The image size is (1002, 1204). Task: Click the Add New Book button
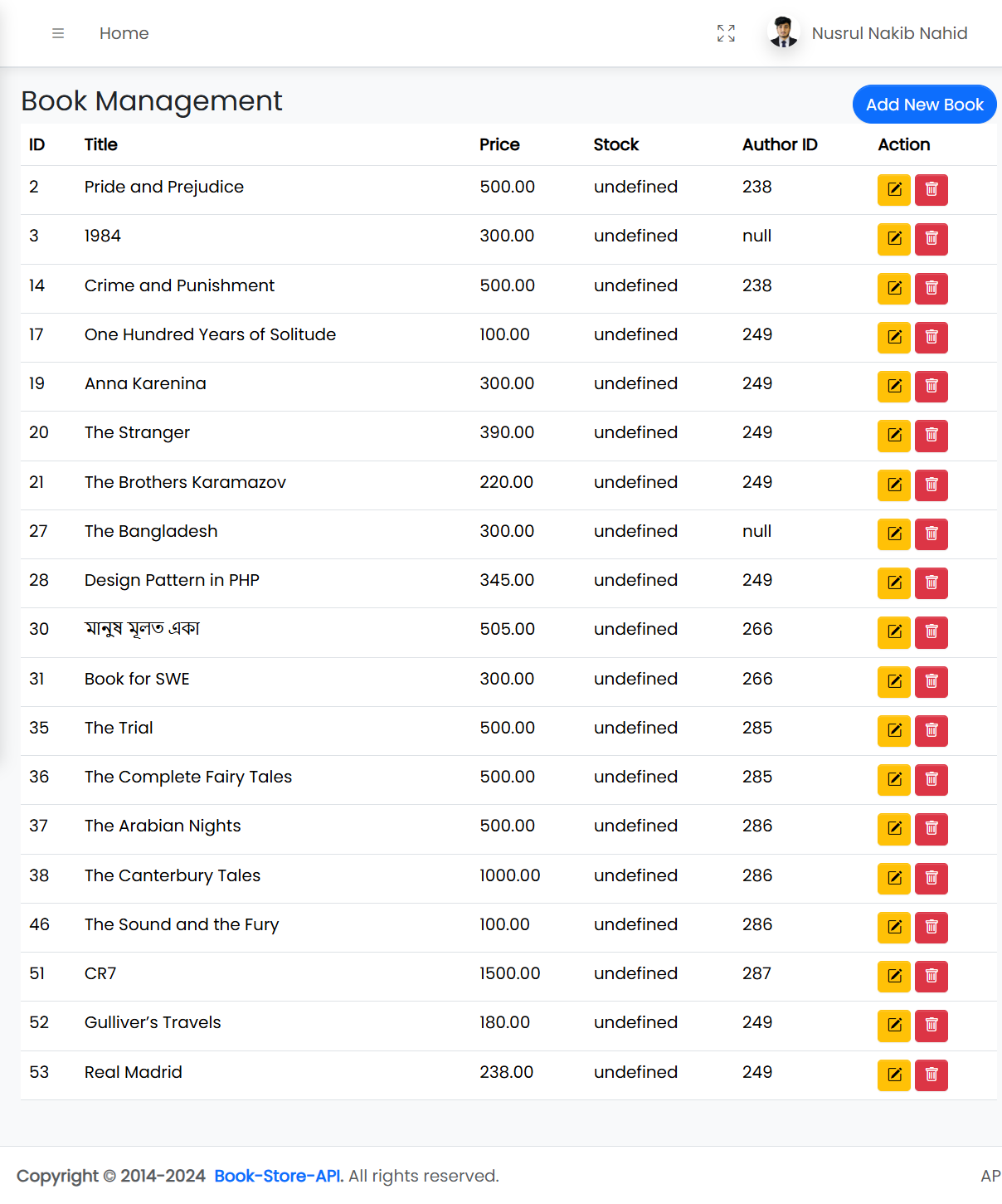pos(924,105)
